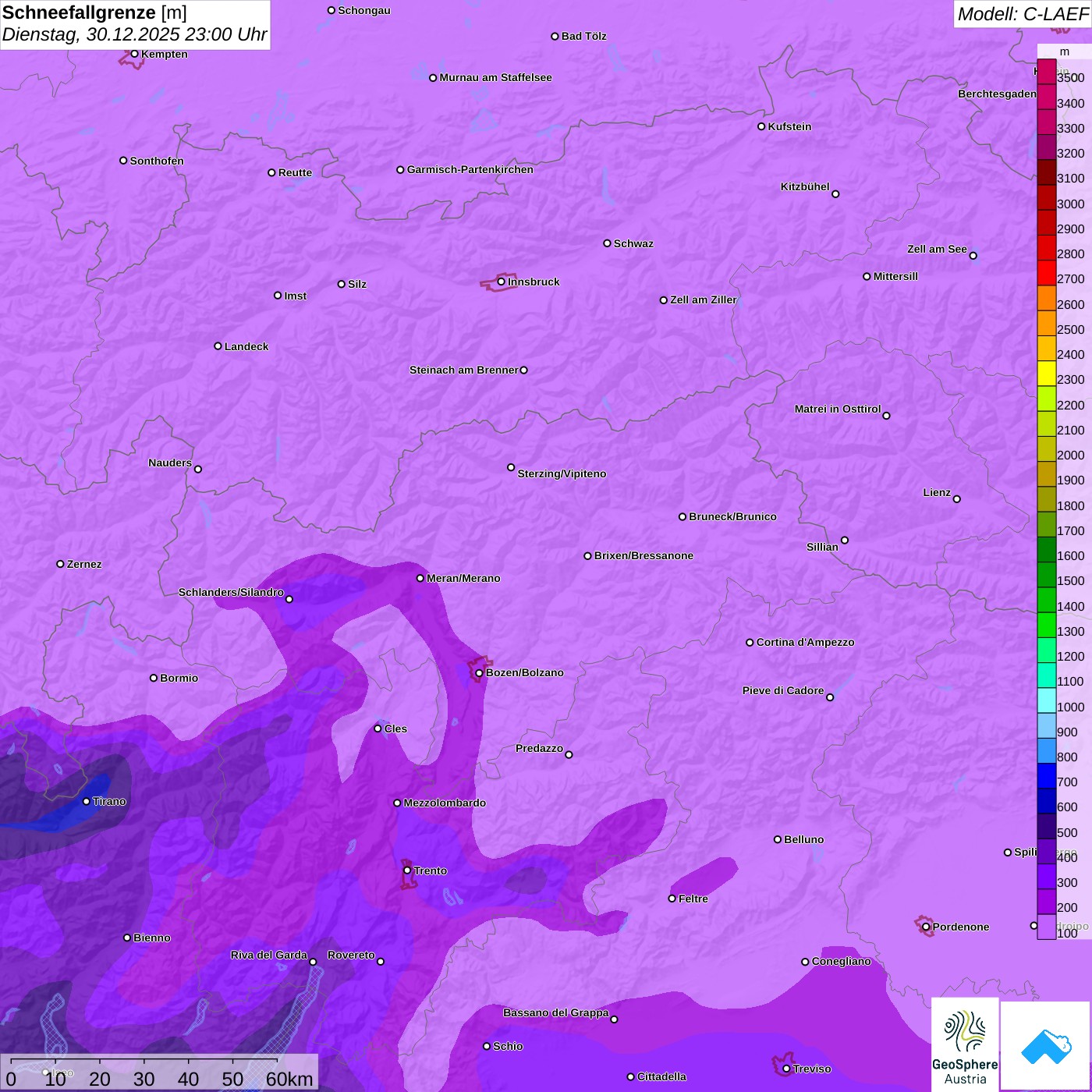
Task: Click the 60km scale bar label
Action: [289, 1079]
